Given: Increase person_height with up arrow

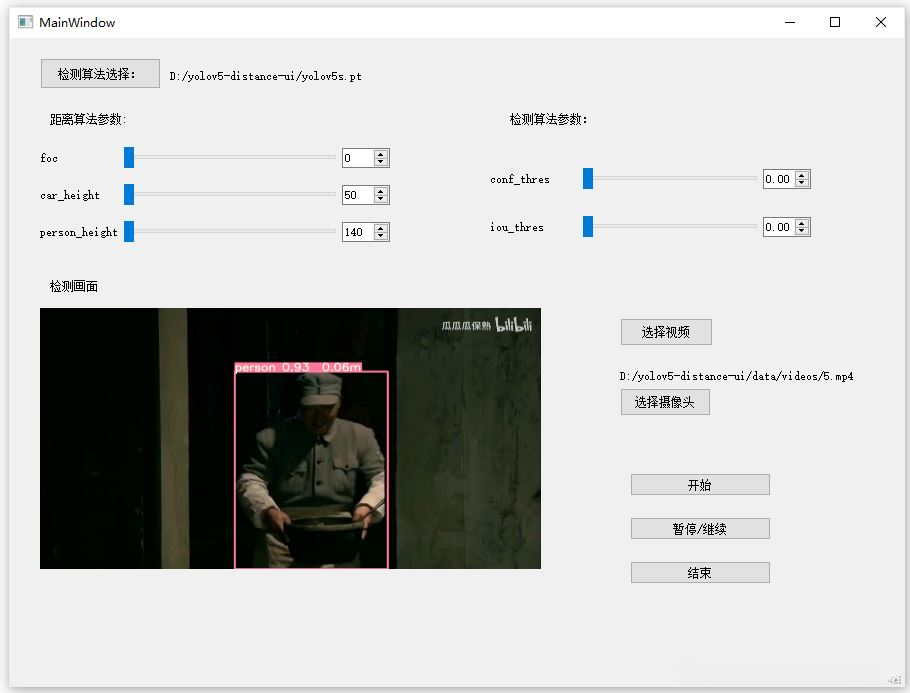Looking at the screenshot, I should tap(381, 229).
